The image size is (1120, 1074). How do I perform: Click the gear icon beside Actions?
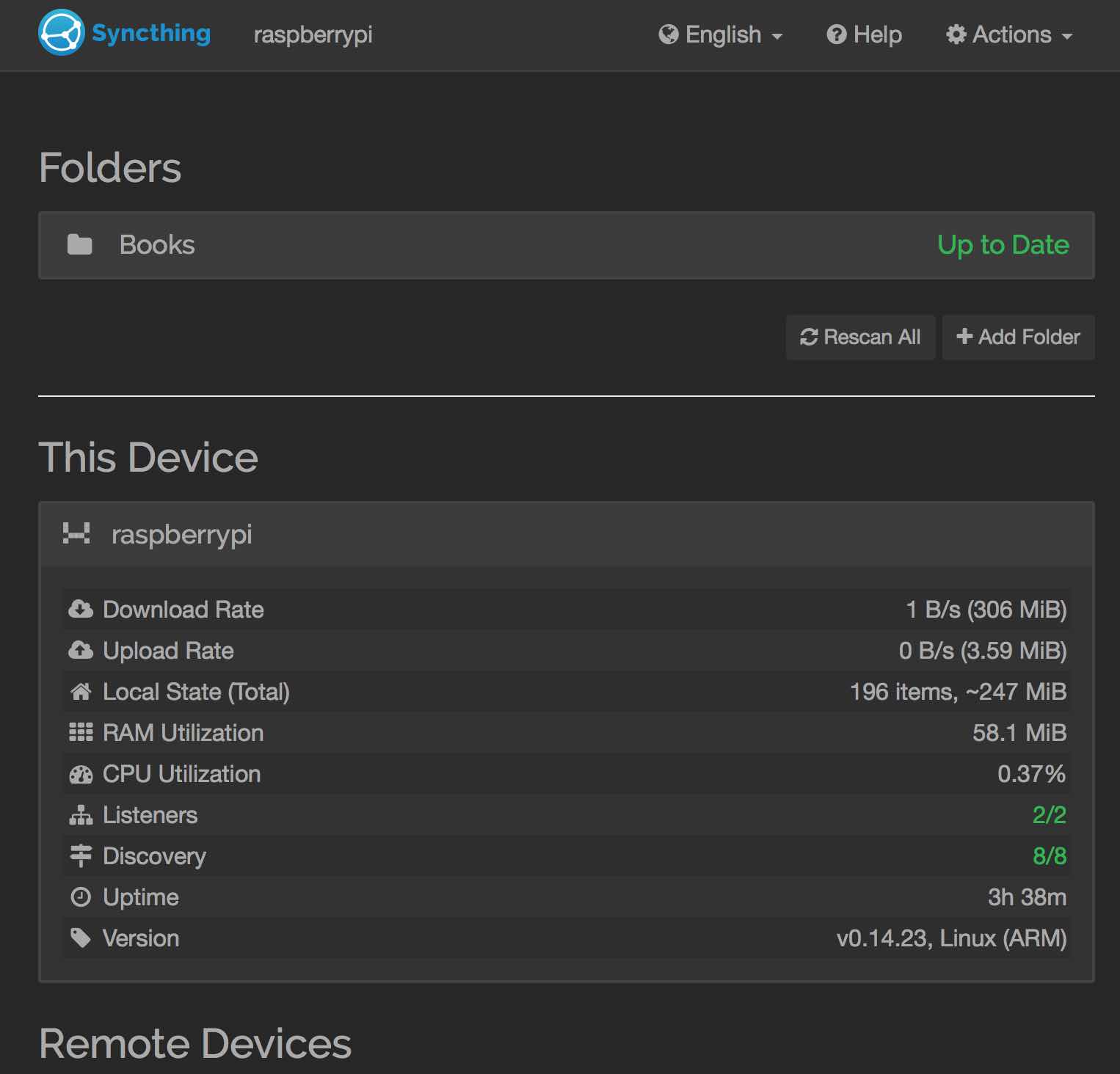956,34
